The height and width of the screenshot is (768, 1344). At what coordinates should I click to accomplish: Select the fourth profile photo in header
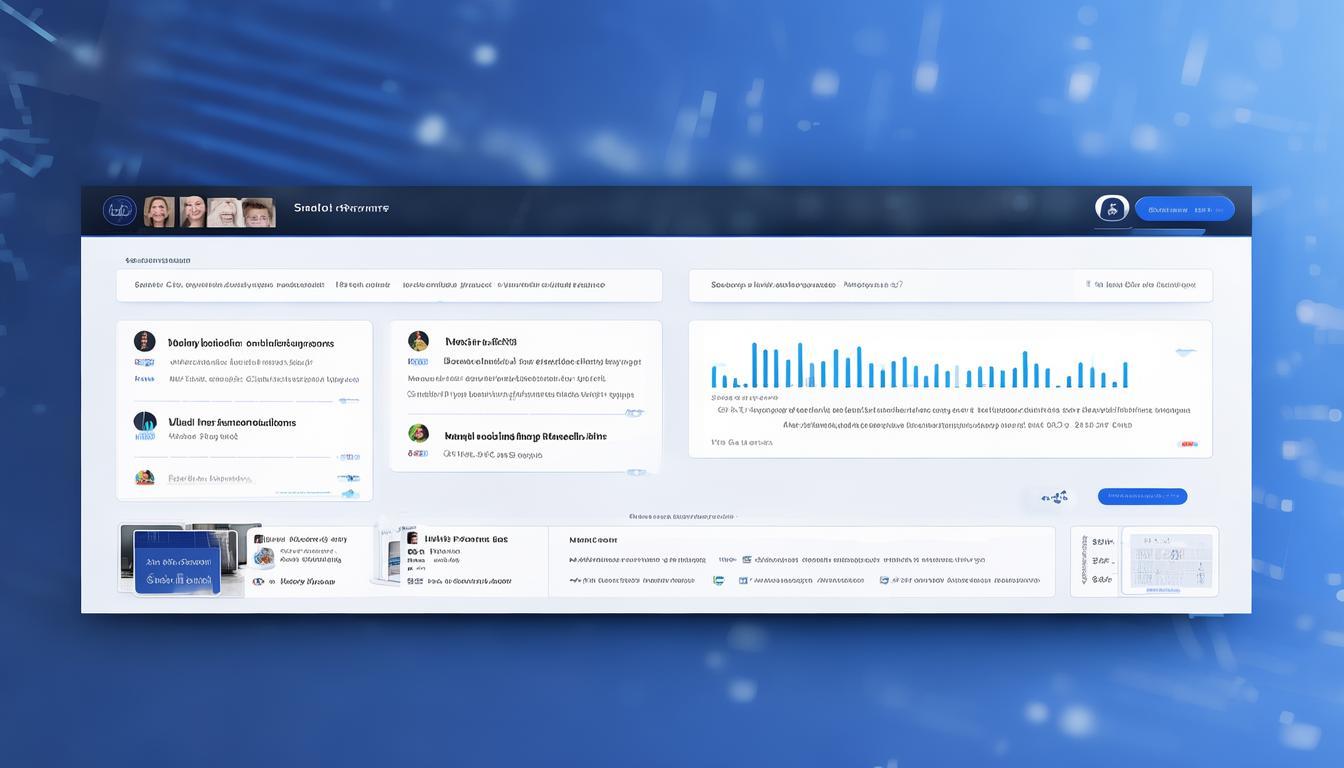[x=258, y=212]
